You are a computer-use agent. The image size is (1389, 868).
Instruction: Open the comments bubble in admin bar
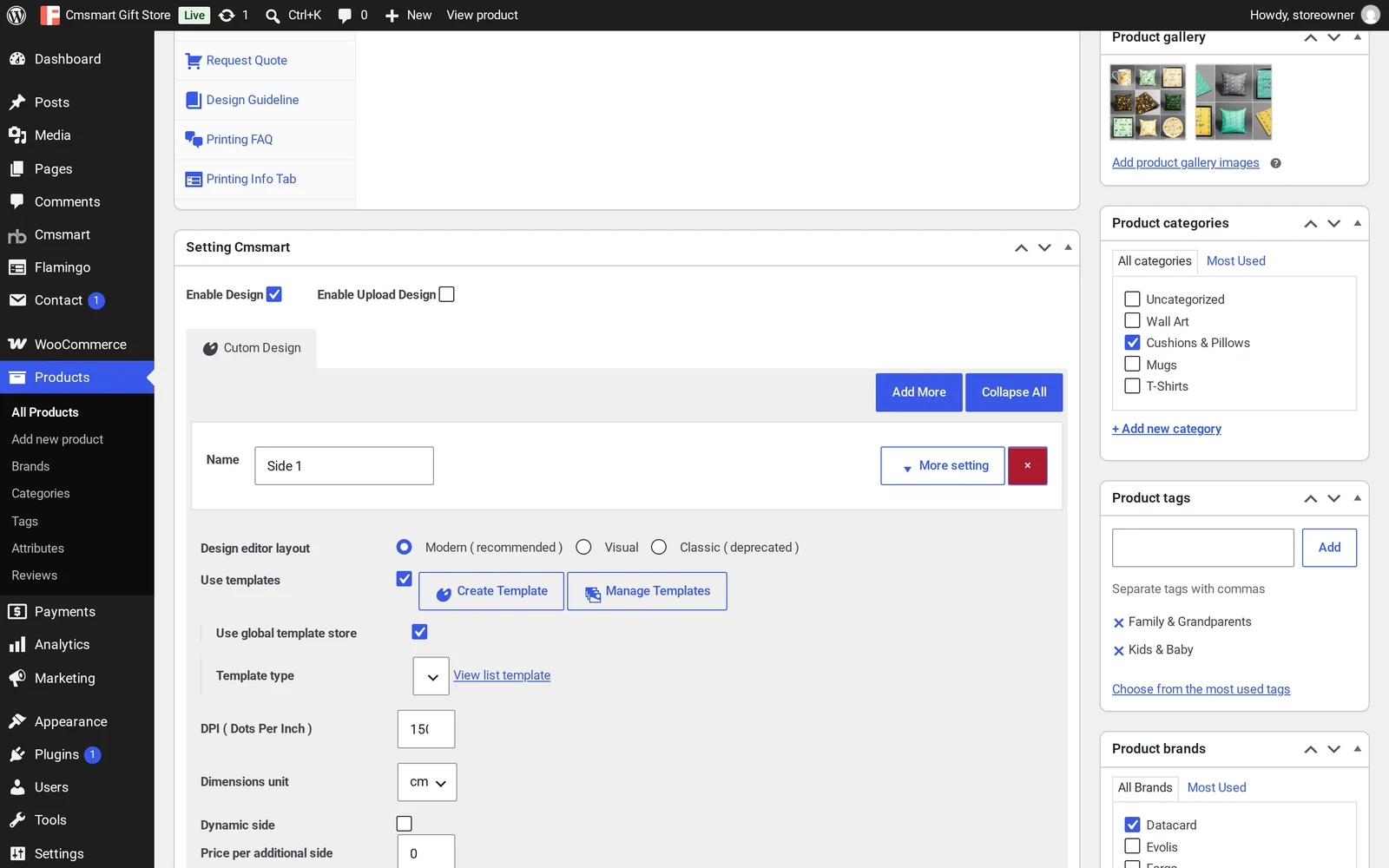352,15
